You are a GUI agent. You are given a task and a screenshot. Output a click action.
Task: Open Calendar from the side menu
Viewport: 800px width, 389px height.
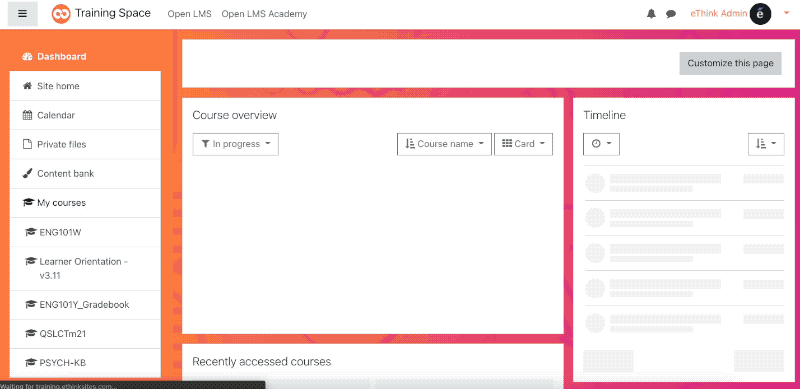85,115
